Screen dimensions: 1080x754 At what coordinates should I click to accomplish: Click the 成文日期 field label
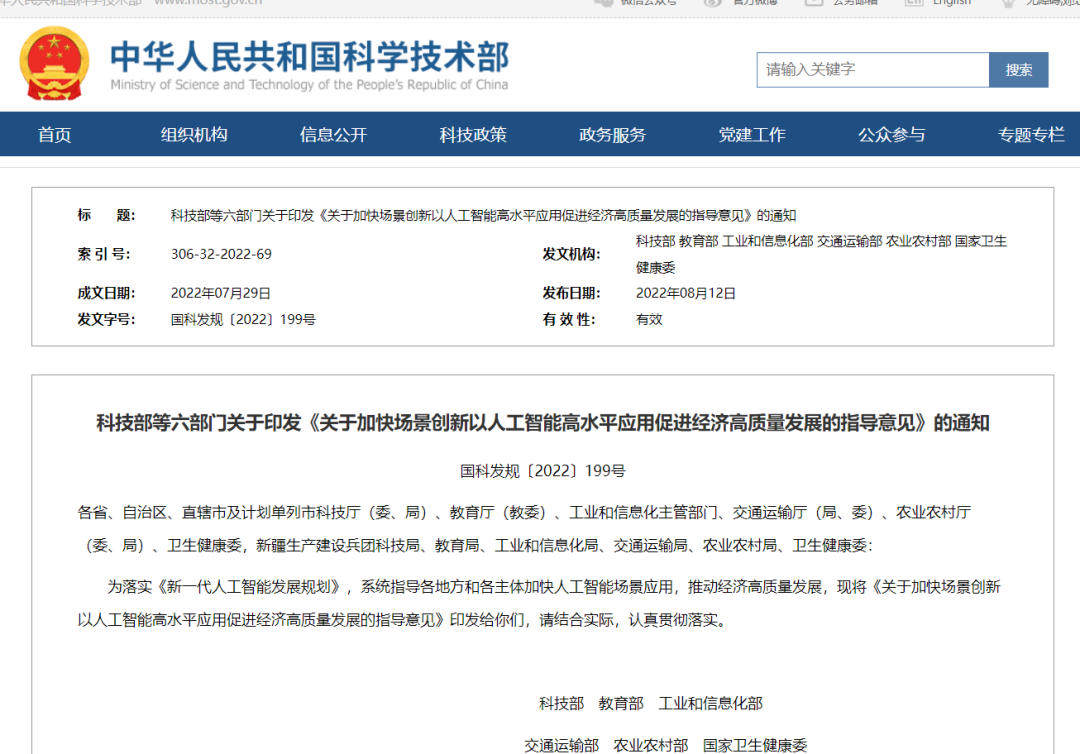pos(106,293)
